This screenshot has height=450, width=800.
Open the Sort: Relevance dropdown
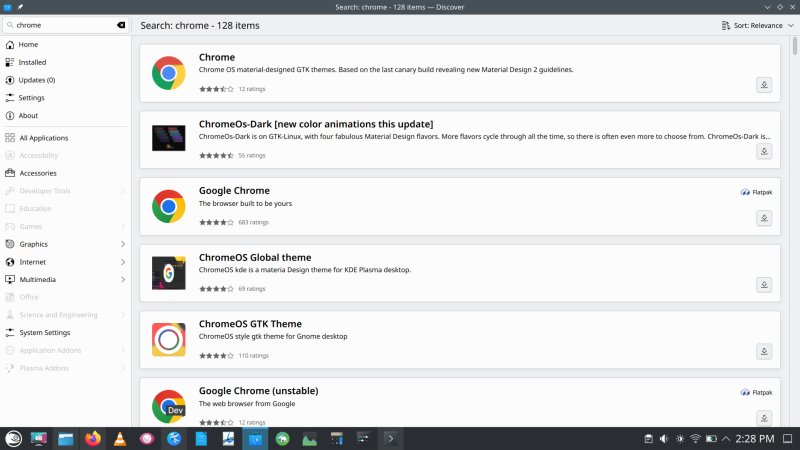[x=758, y=26]
